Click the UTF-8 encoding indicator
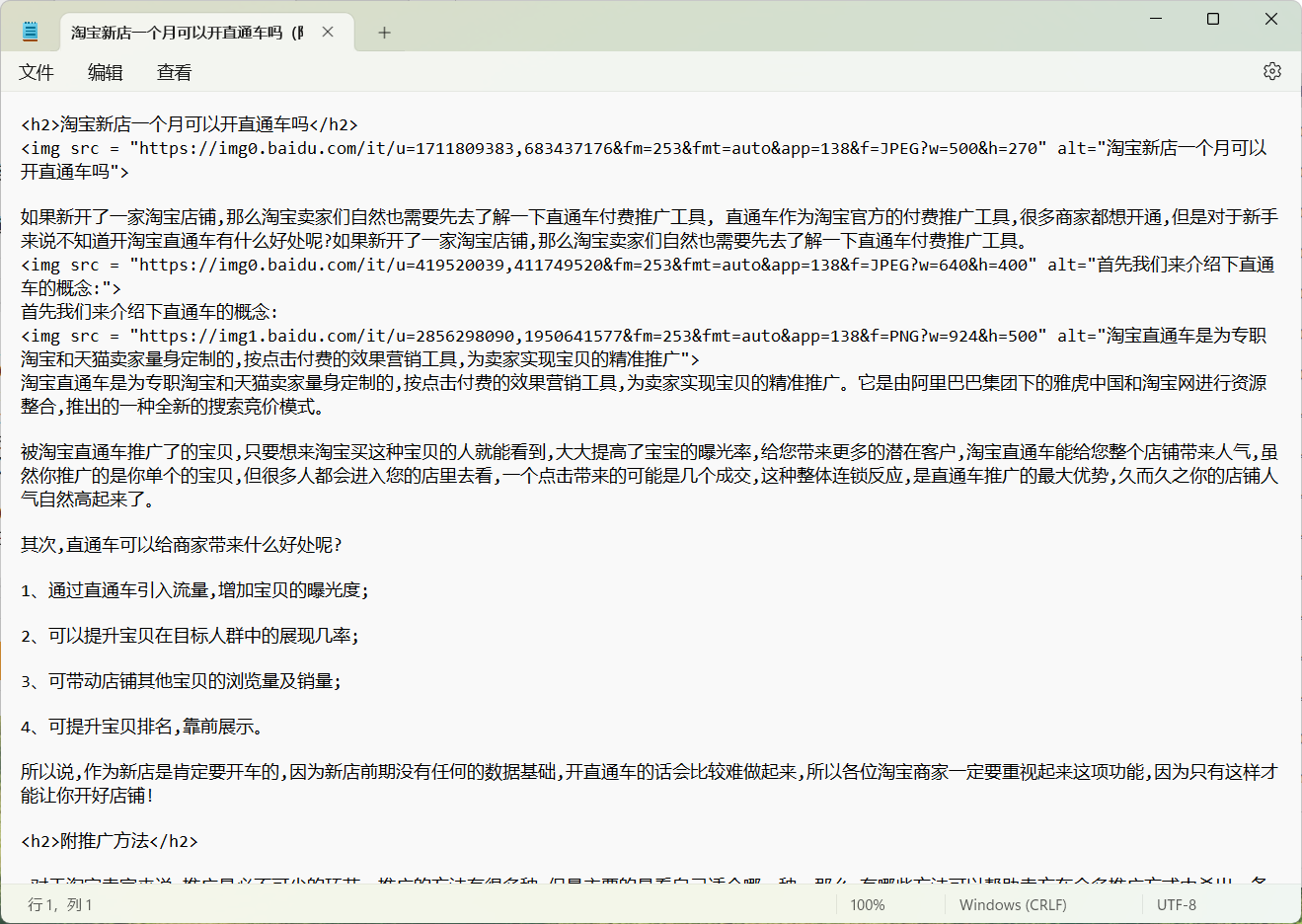Screen dimensions: 1302x924 pos(1177,904)
